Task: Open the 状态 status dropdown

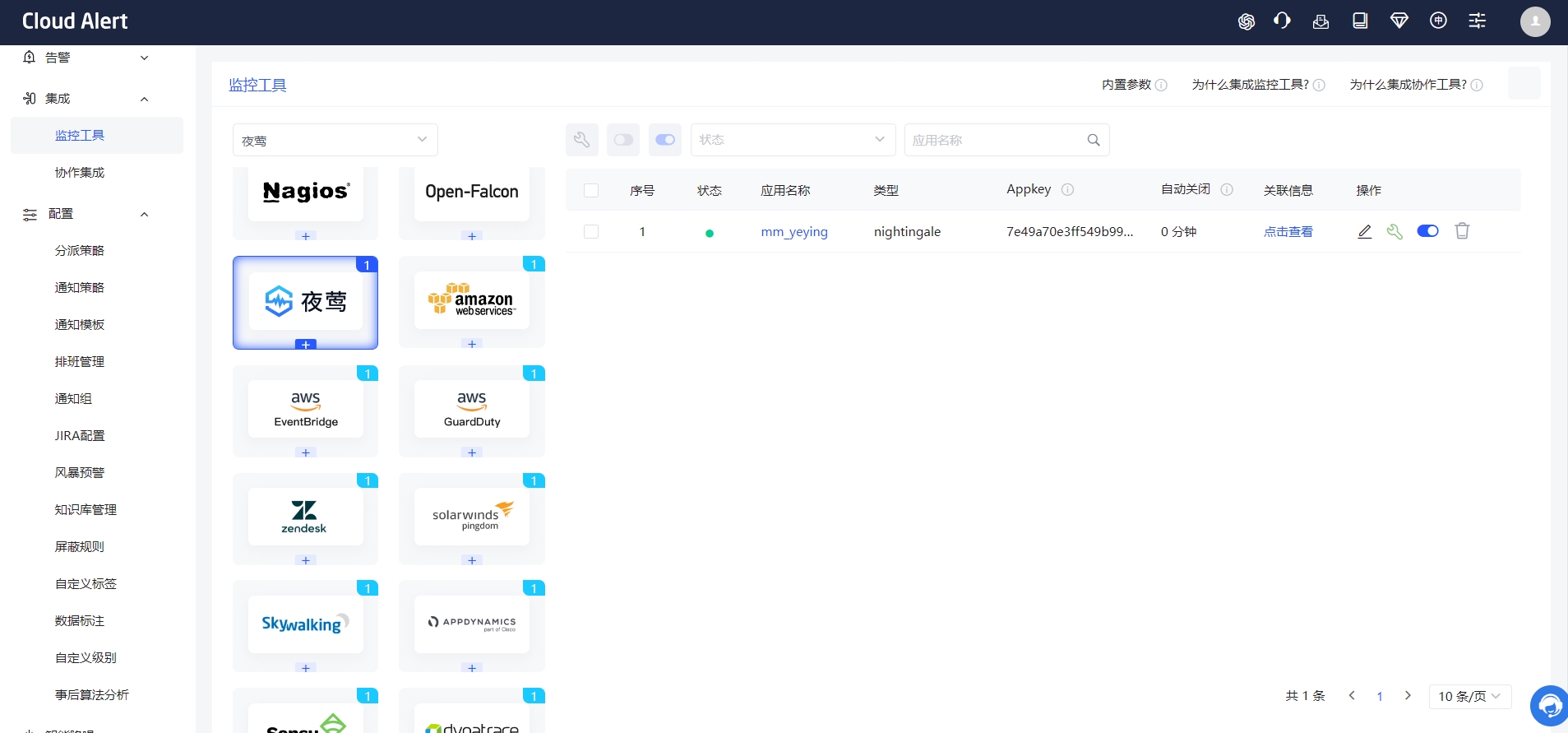Action: (x=793, y=140)
